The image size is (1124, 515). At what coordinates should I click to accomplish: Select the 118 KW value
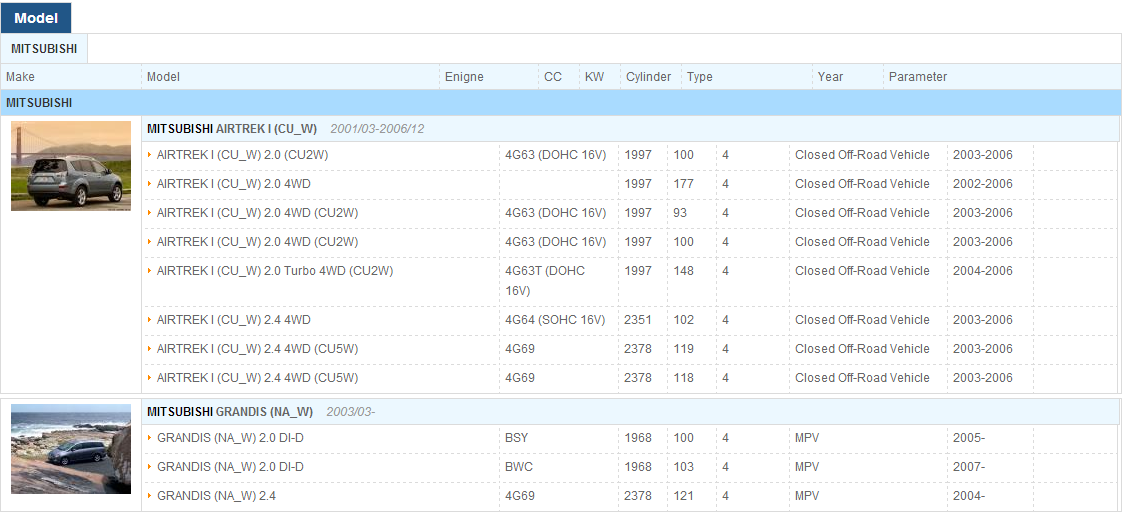coord(684,378)
